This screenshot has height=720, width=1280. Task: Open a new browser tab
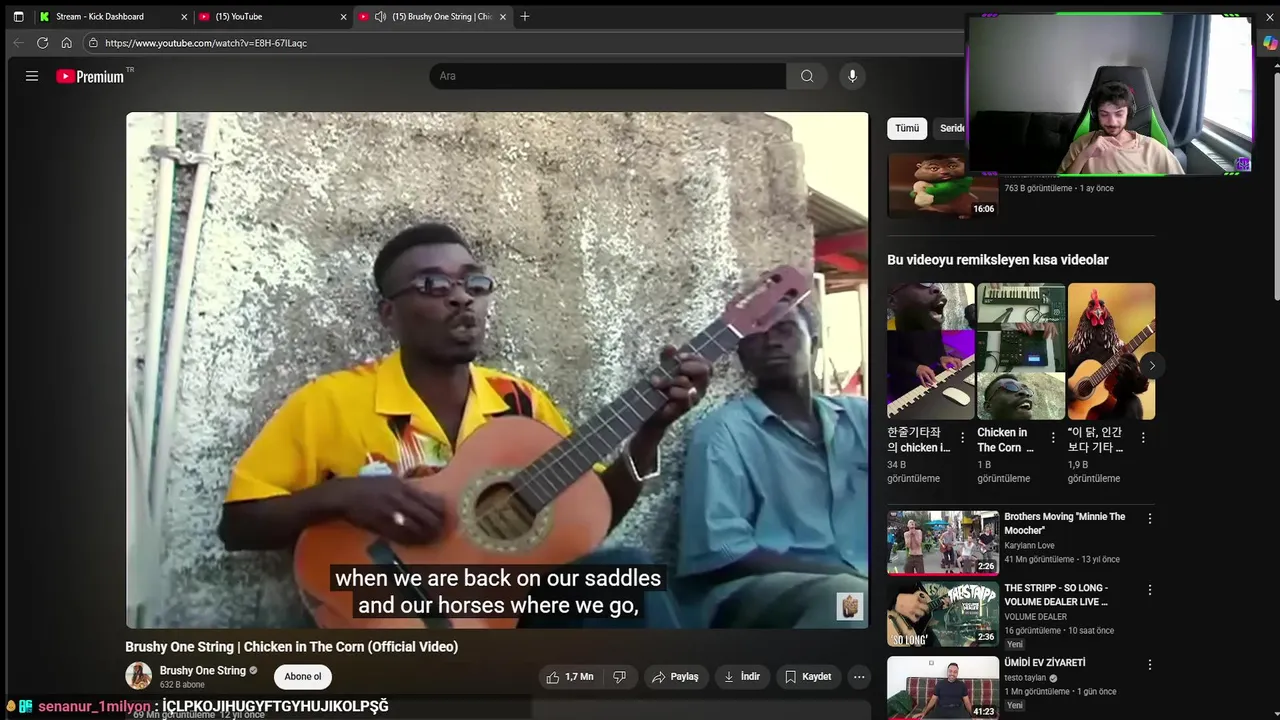coord(525,16)
